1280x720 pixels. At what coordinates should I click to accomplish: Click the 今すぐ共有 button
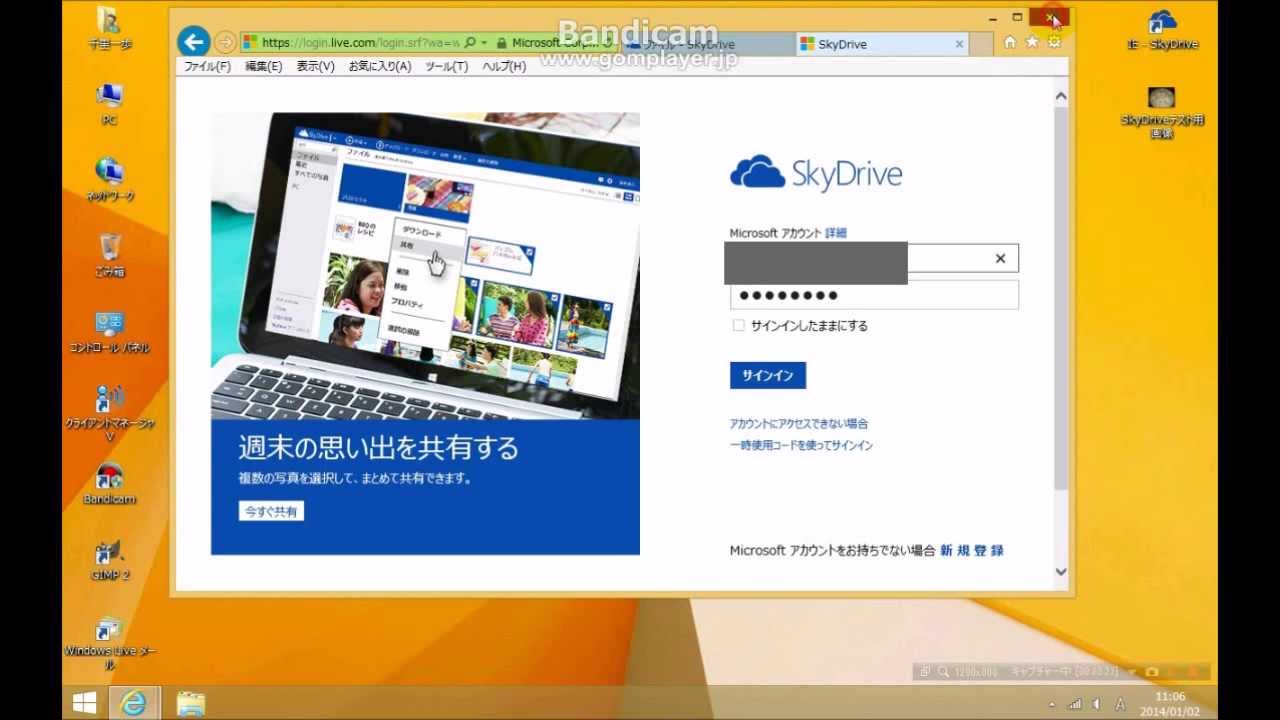coord(271,511)
